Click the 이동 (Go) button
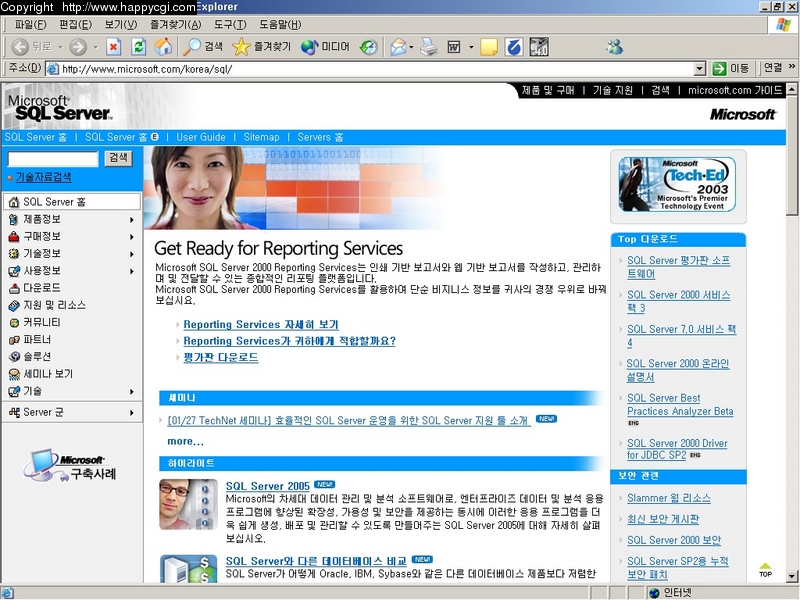 click(x=731, y=68)
